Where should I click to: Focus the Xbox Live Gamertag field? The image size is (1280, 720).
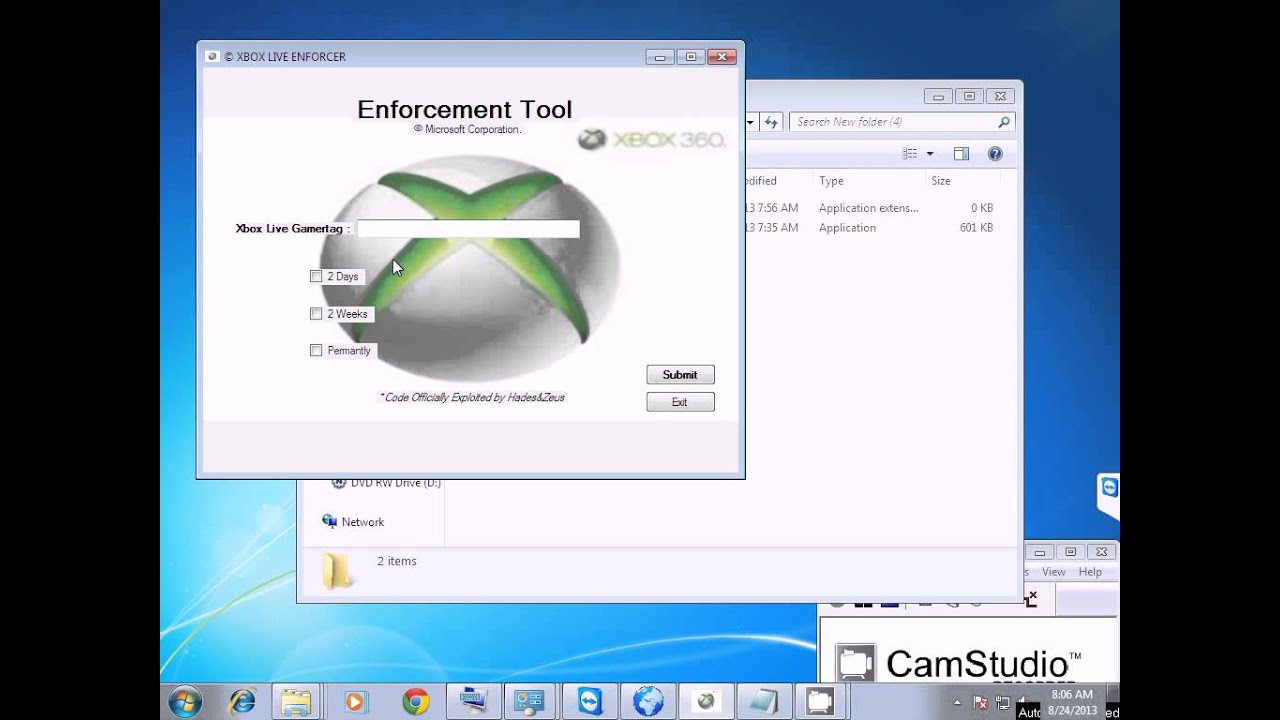pos(468,229)
